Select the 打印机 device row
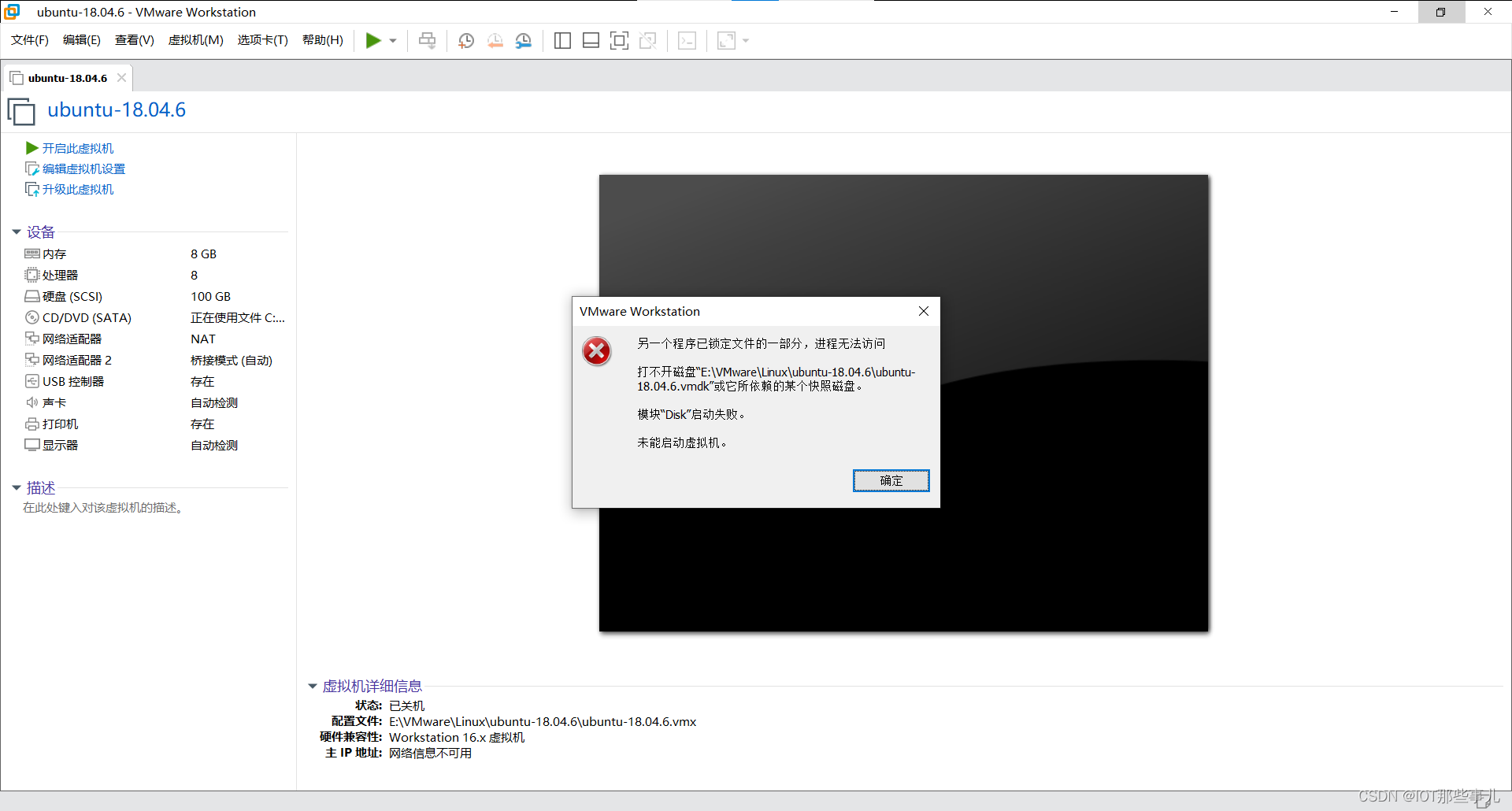1512x811 pixels. [155, 424]
